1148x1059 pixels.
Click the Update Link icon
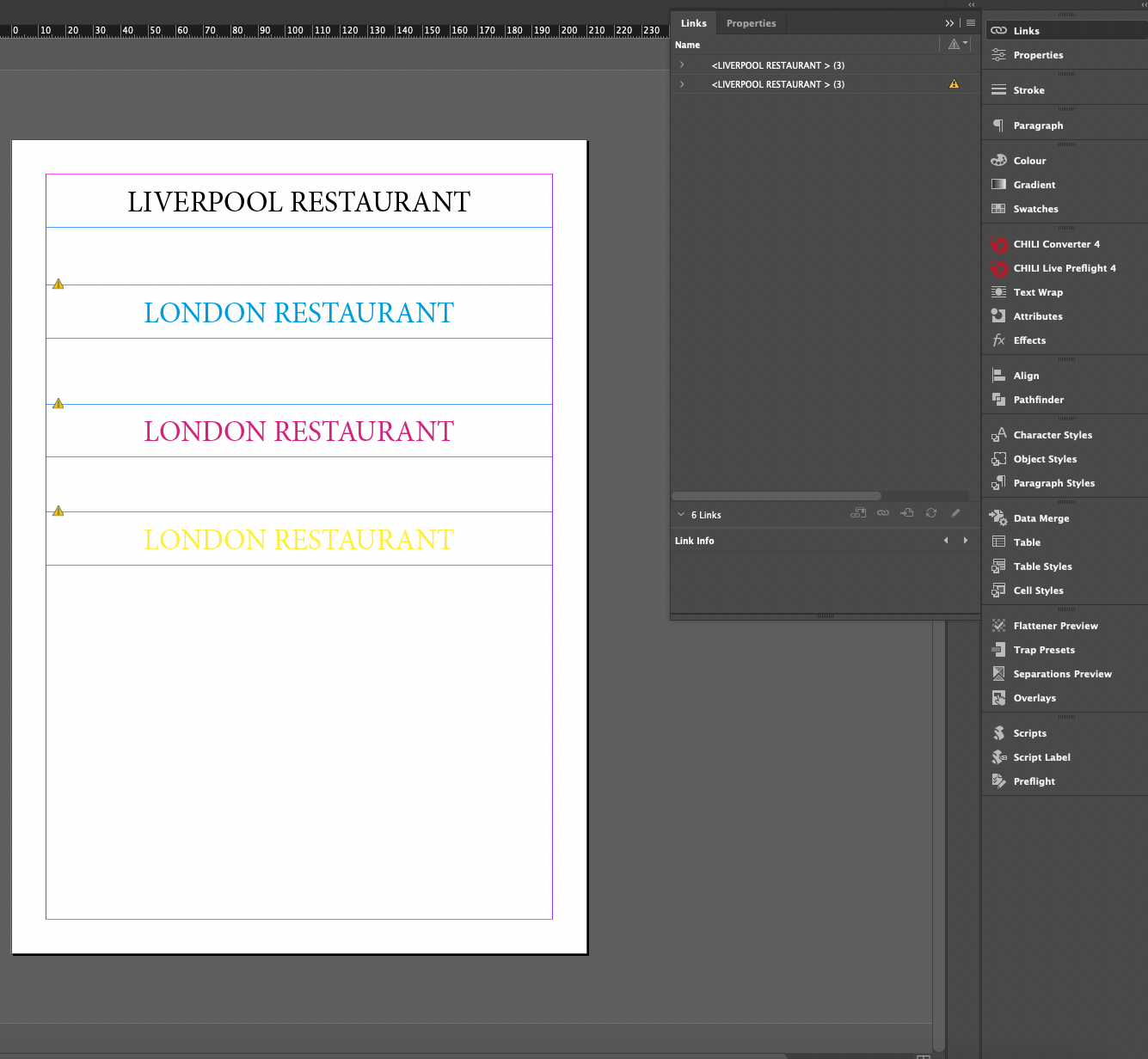pyautogui.click(x=930, y=512)
